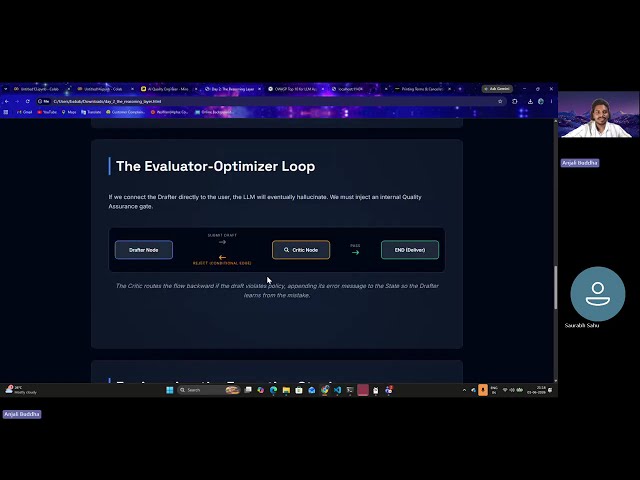
Task: Close the Day 2 Reasoning Layer tab
Action: (x=259, y=89)
